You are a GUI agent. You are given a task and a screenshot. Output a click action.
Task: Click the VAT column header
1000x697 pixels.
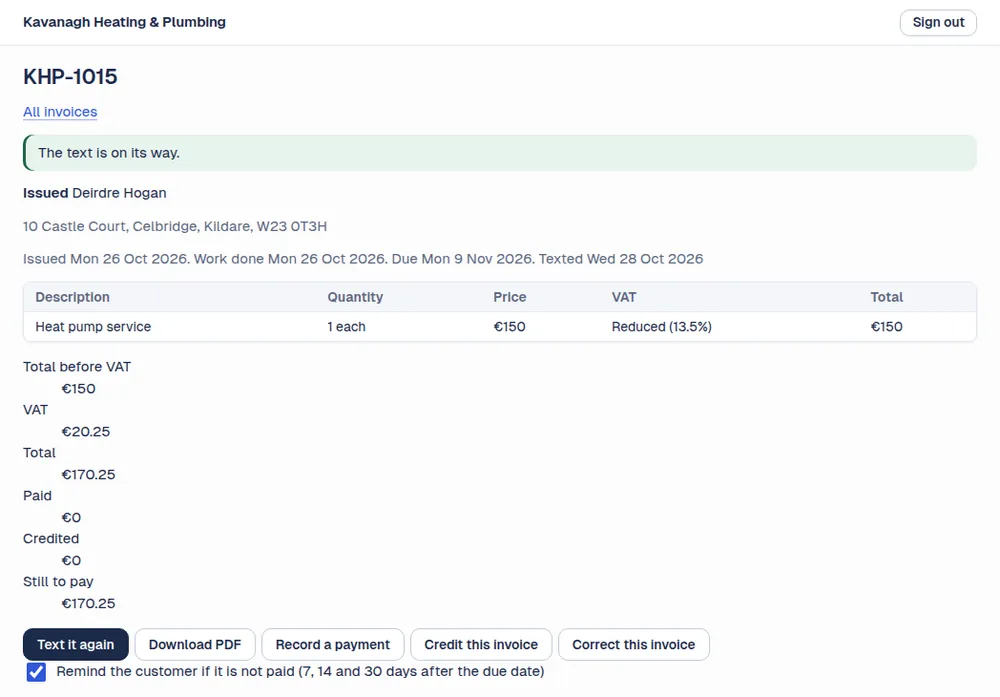(624, 297)
